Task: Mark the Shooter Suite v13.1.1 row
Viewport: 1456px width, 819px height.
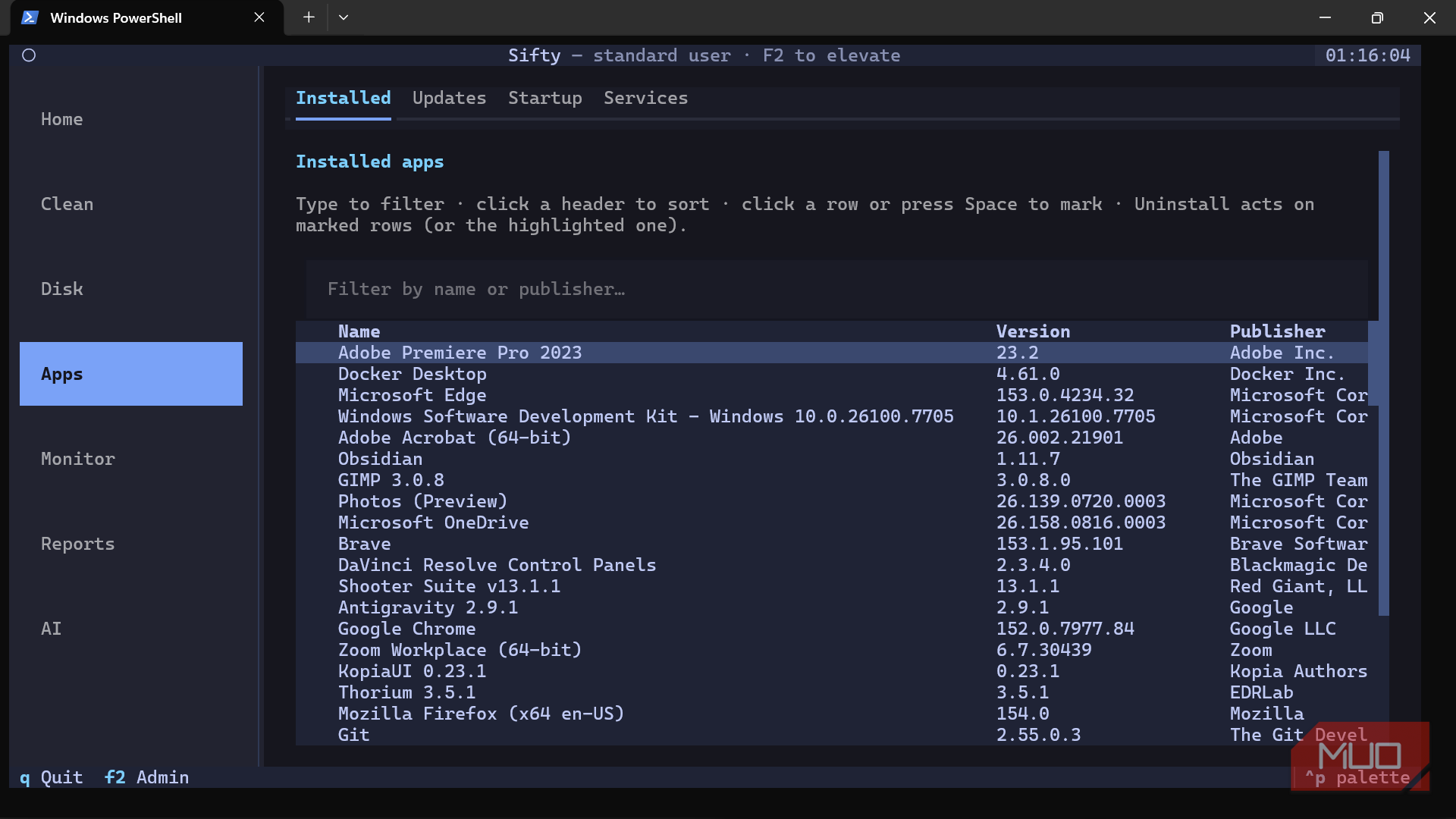Action: tap(832, 586)
